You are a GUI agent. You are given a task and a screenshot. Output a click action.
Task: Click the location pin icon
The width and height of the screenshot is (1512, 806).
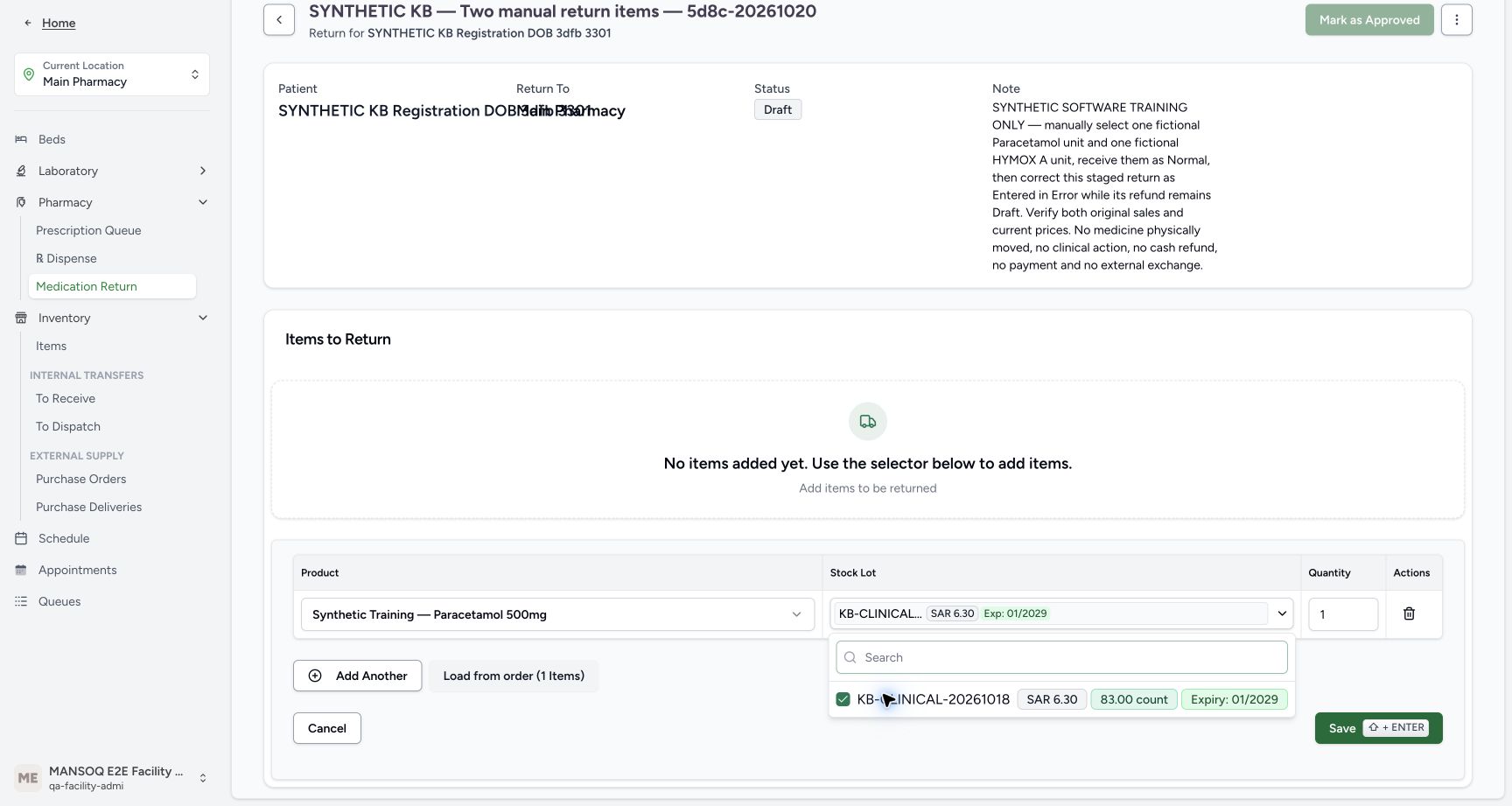29,74
